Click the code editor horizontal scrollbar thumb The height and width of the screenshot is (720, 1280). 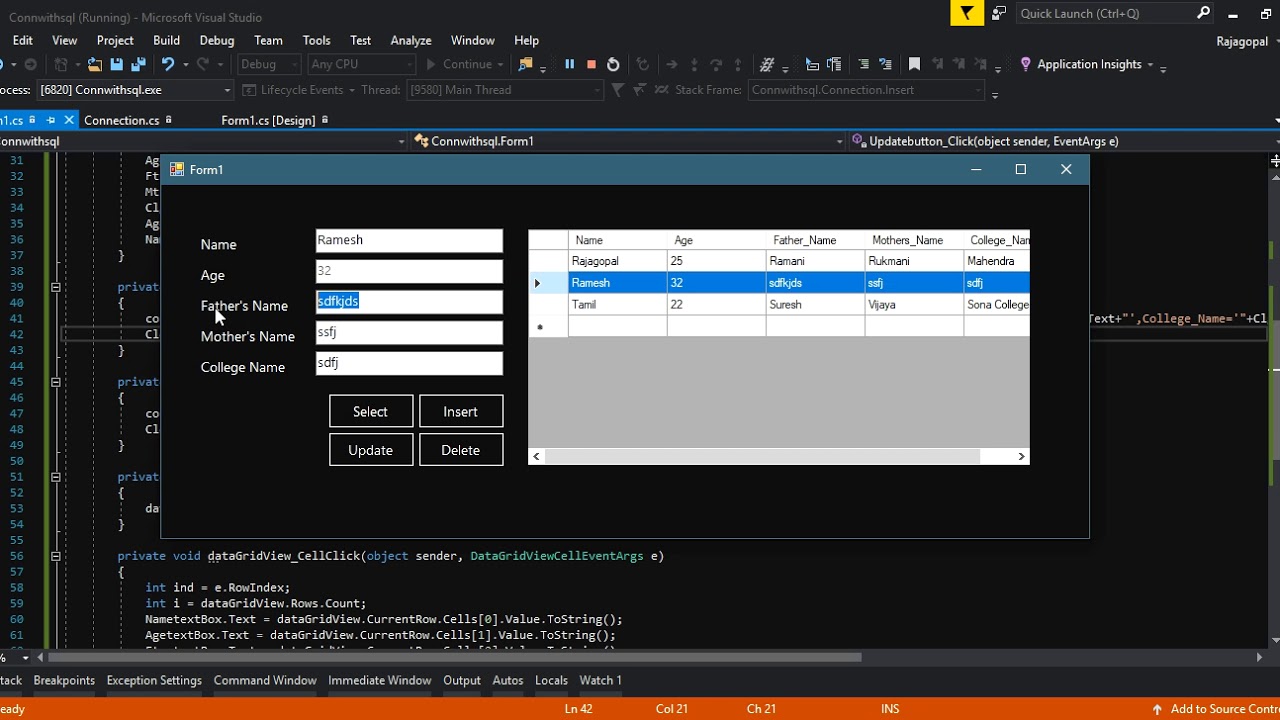(x=455, y=657)
